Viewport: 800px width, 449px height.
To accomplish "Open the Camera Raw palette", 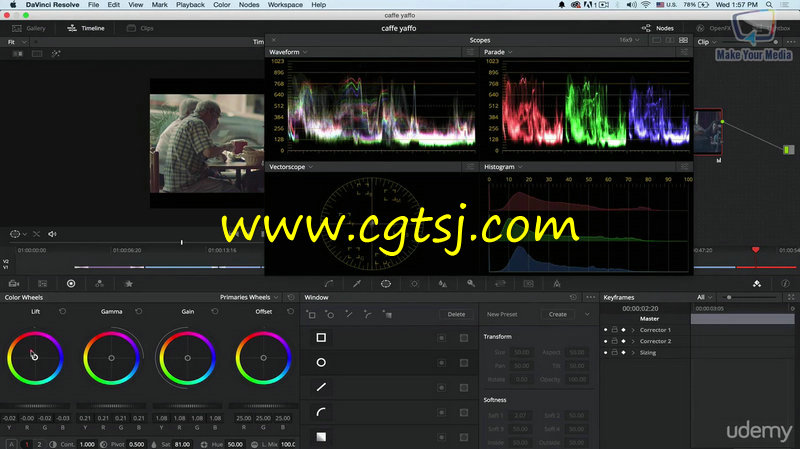I will pyautogui.click(x=14, y=284).
